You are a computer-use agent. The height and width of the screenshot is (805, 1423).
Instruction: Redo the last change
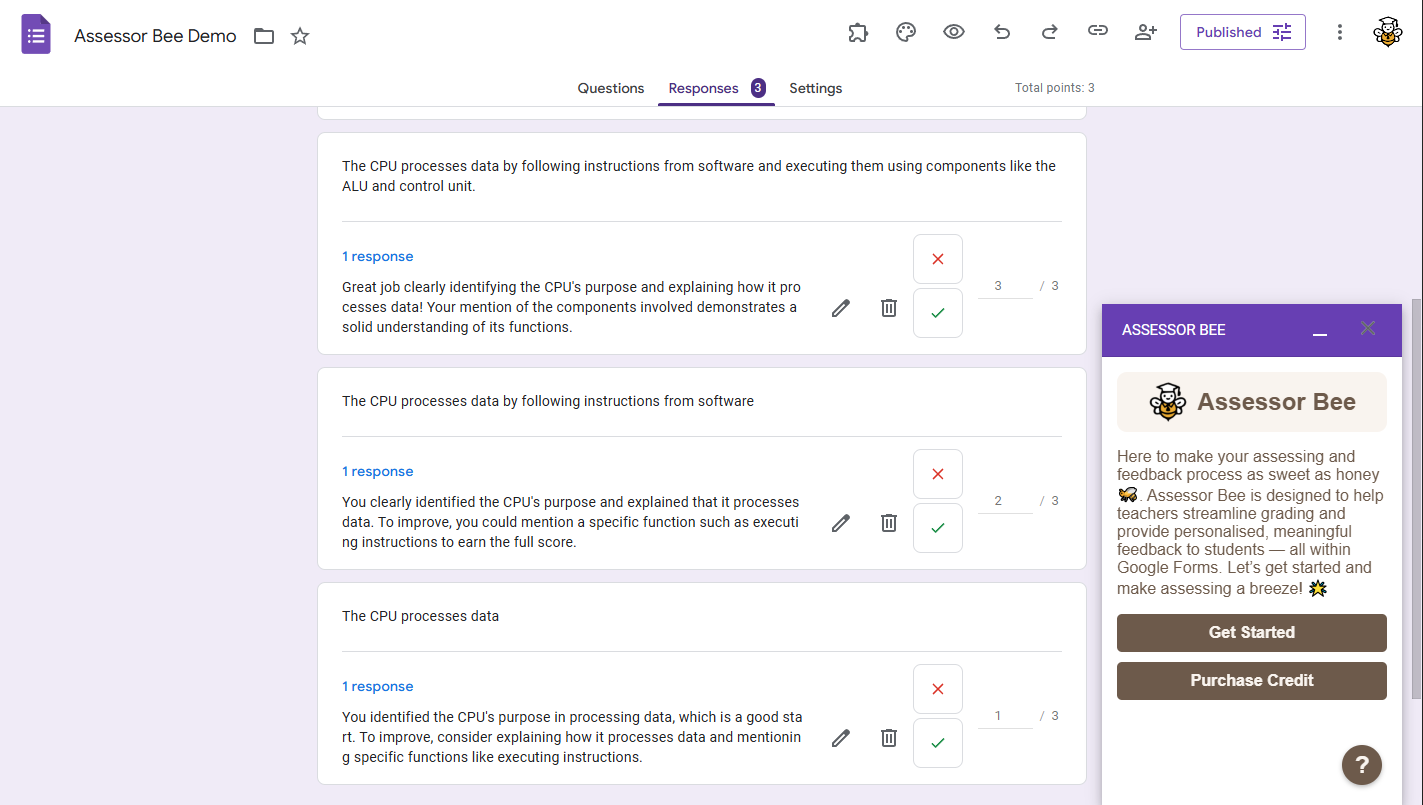[1050, 32]
